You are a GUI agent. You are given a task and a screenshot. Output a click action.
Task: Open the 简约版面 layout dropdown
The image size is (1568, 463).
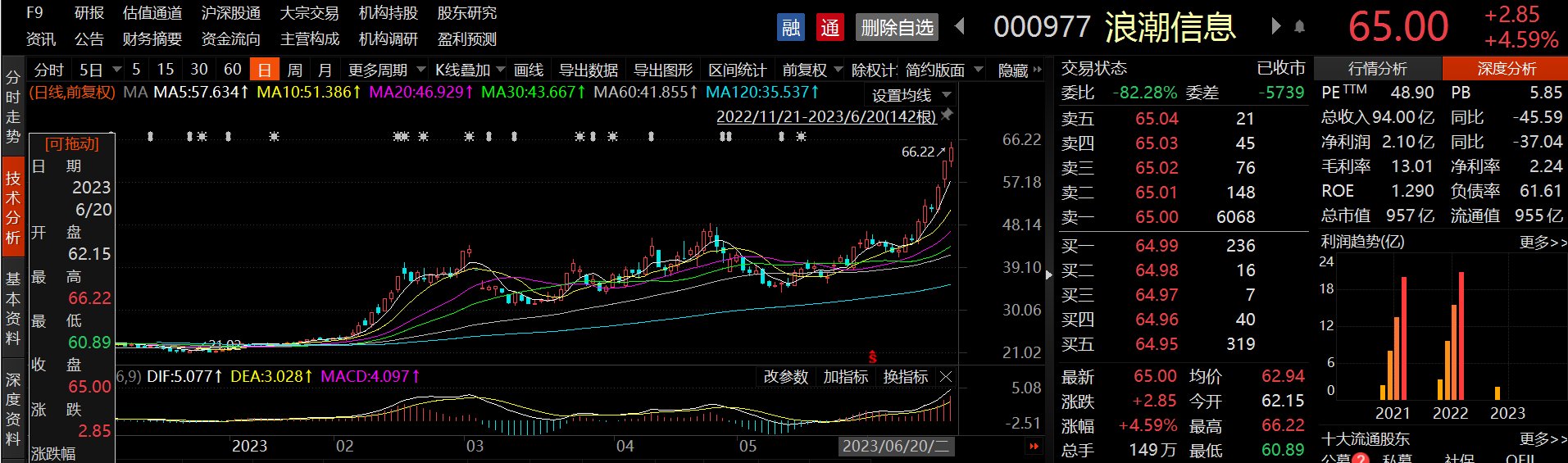pos(978,70)
